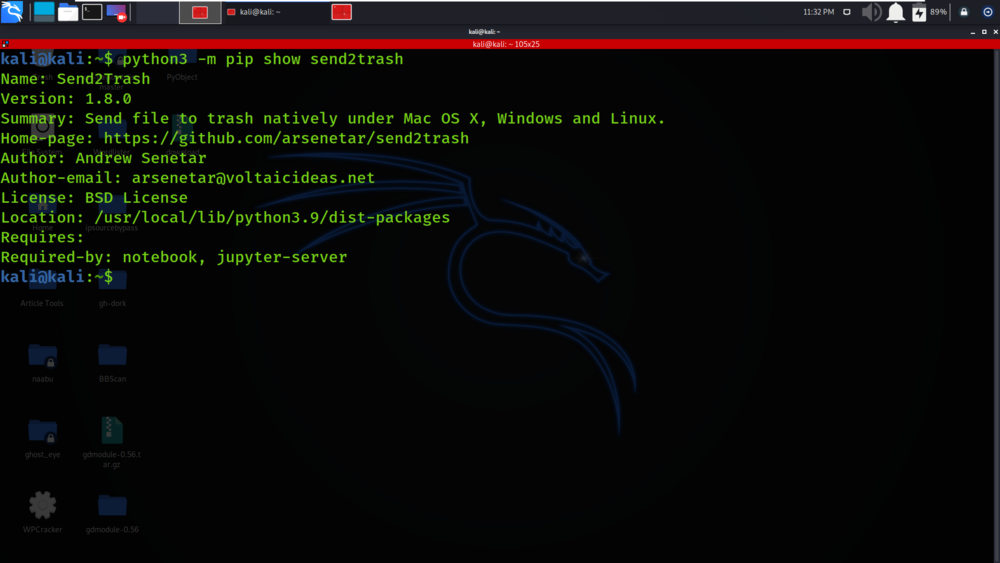Click the terminal split menu icon in red bar

click(x=5, y=44)
